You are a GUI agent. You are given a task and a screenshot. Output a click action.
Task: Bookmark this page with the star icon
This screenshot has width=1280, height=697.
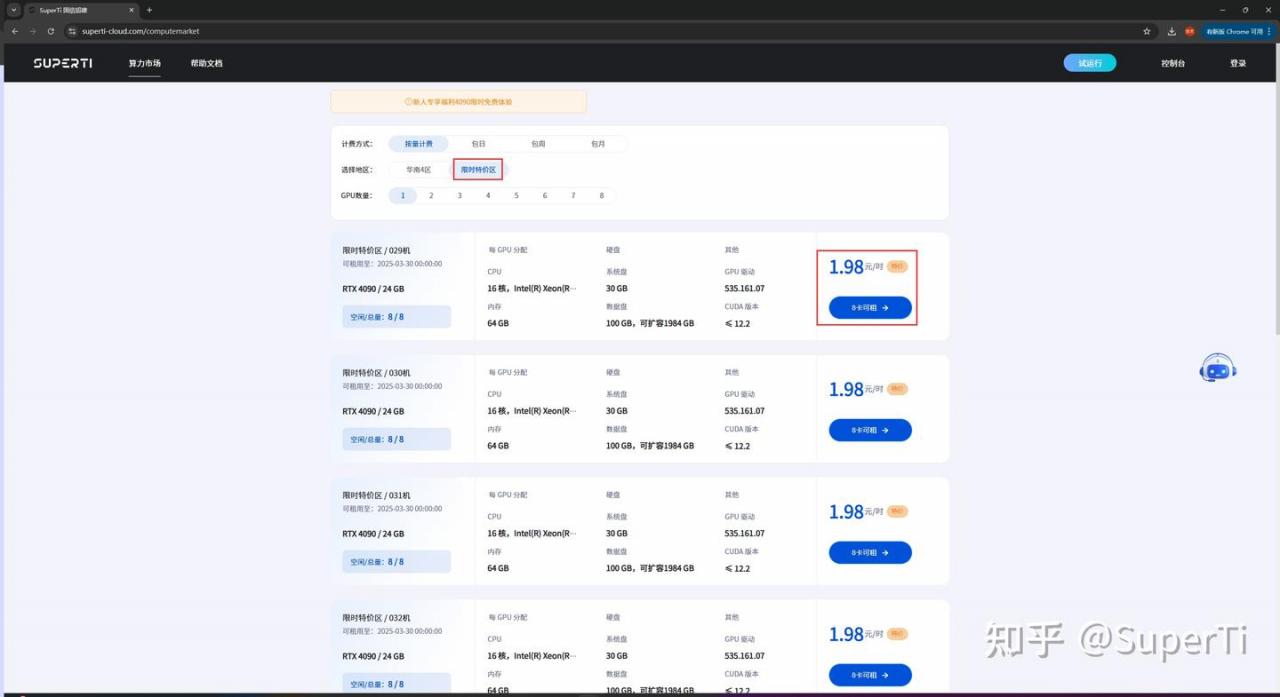1147,31
